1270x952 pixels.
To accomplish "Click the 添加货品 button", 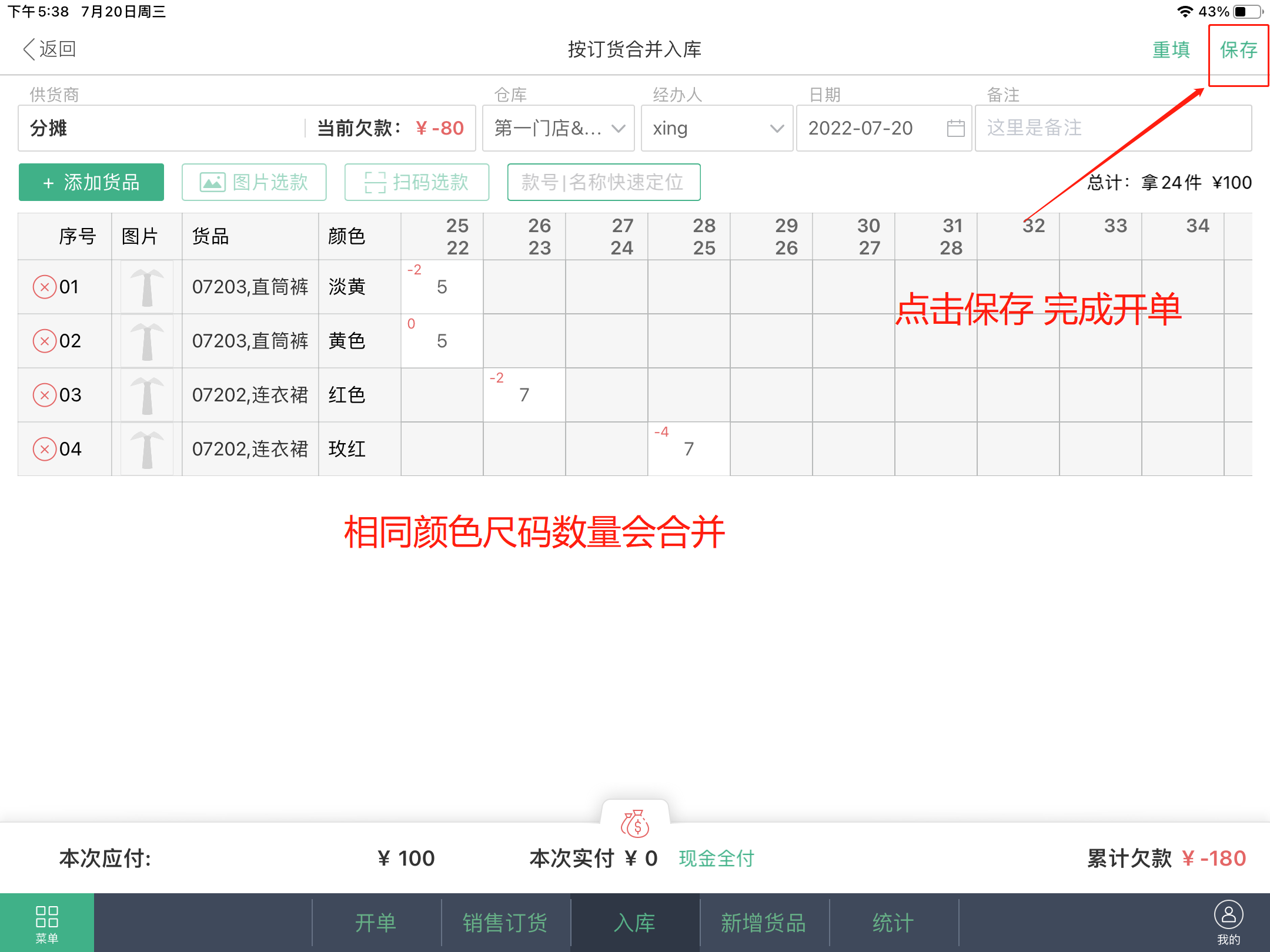I will pyautogui.click(x=91, y=182).
